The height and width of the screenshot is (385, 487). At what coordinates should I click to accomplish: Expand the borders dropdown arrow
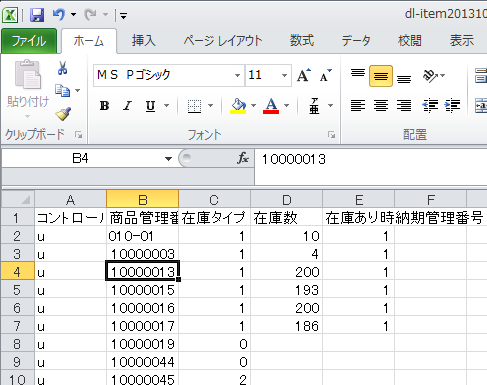tap(210, 106)
